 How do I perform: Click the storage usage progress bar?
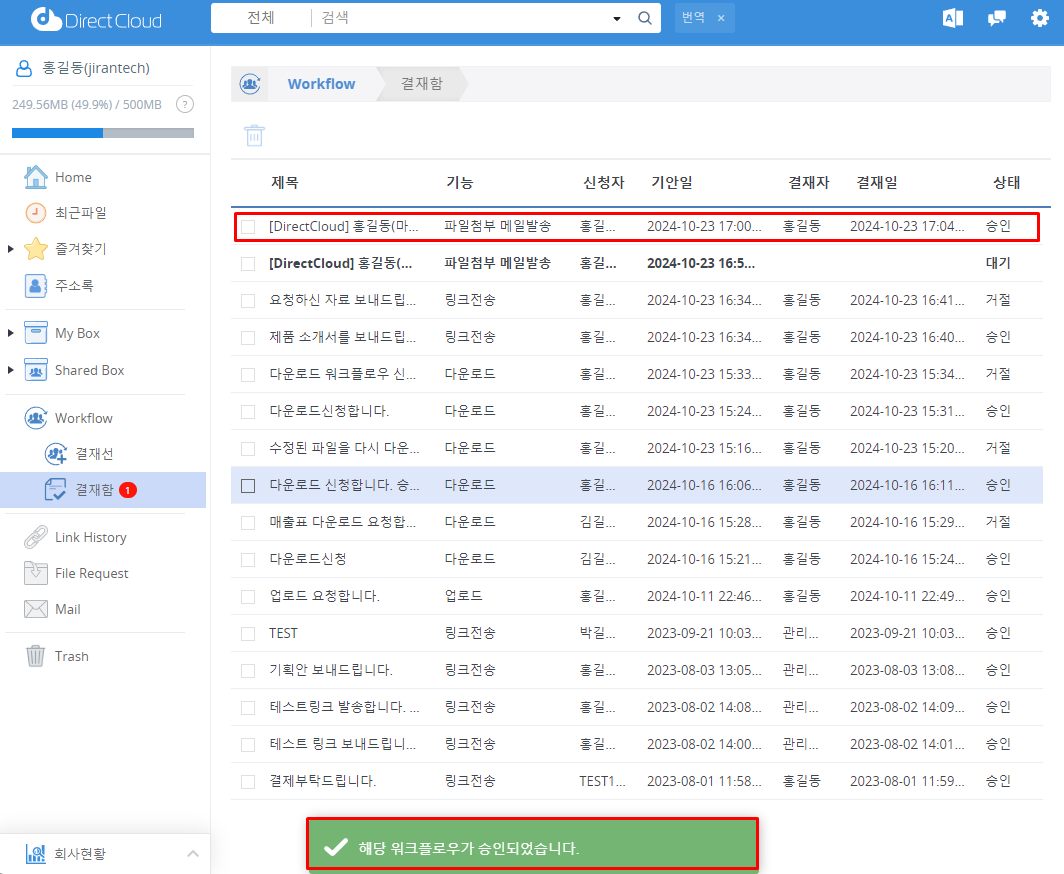click(103, 132)
